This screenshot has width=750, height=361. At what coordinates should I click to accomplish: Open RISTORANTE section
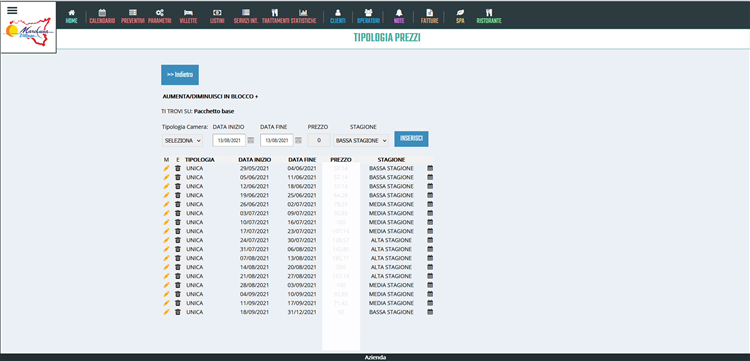point(488,17)
